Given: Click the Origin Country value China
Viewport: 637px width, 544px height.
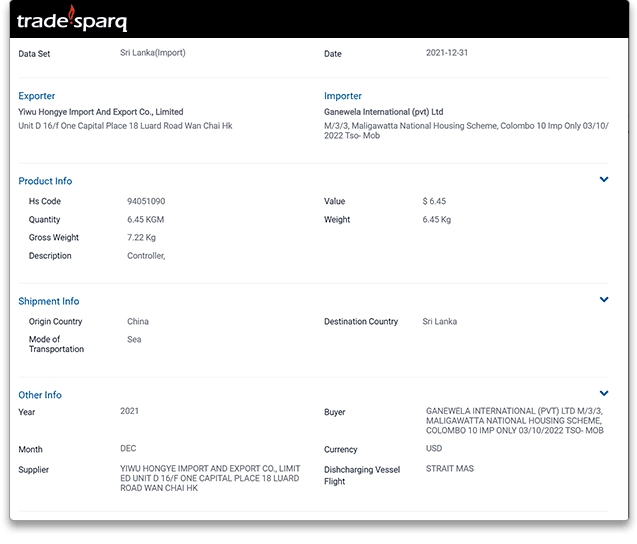Looking at the screenshot, I should [x=138, y=321].
